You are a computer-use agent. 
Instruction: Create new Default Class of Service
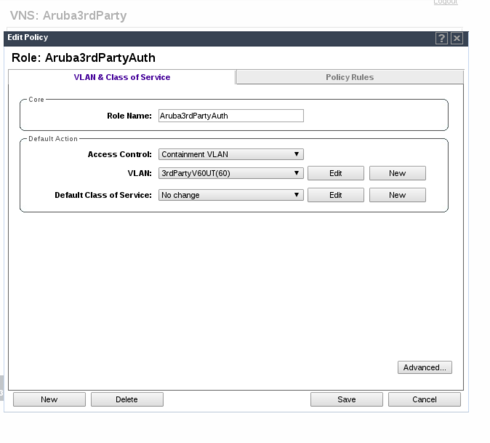[x=397, y=195]
